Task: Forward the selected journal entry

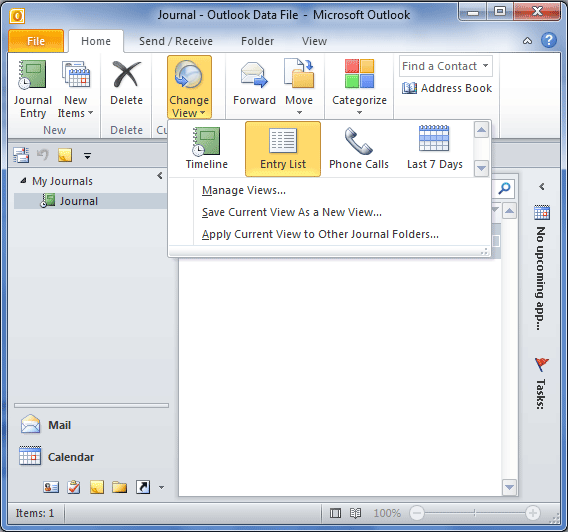Action: click(x=254, y=84)
